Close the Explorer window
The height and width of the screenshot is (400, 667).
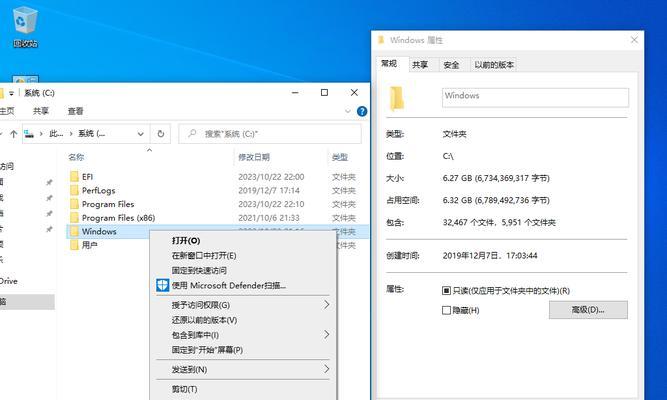point(354,92)
